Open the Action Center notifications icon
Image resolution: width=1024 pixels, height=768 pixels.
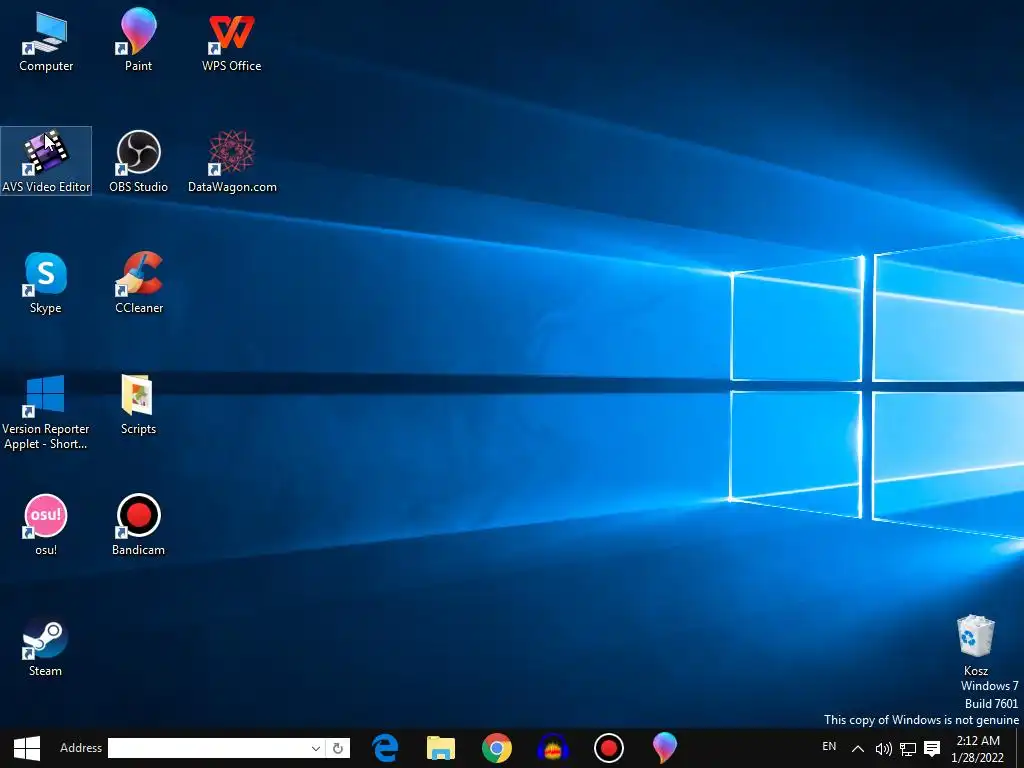pos(932,748)
